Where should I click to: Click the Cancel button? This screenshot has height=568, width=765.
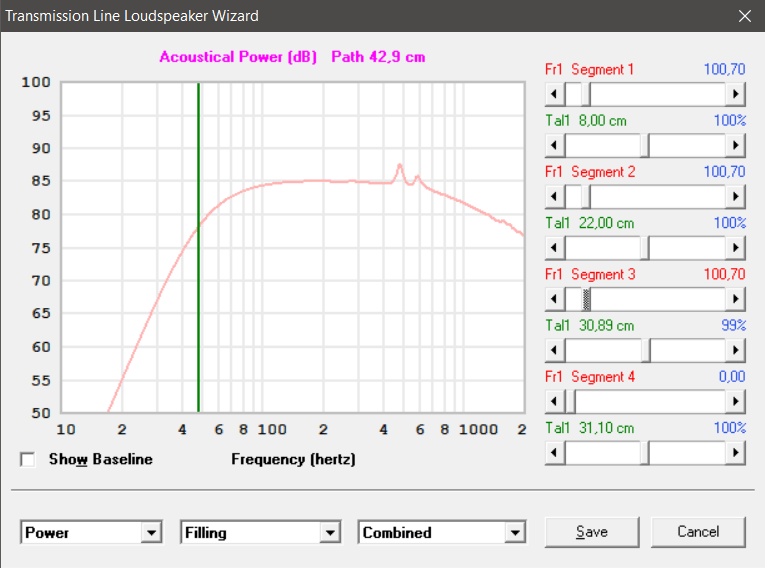[698, 532]
